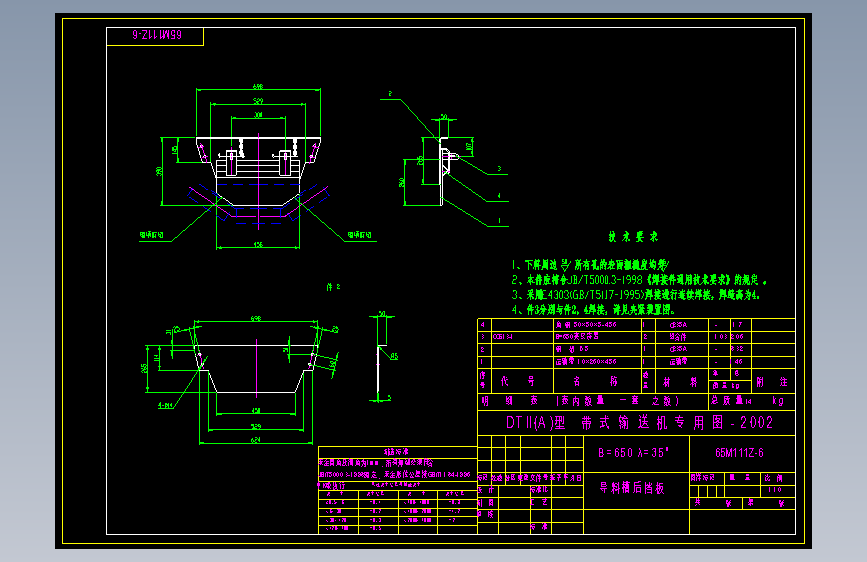The height and width of the screenshot is (562, 867).
Task: Select the 件 2 view label
Action: pyautogui.click(x=333, y=287)
